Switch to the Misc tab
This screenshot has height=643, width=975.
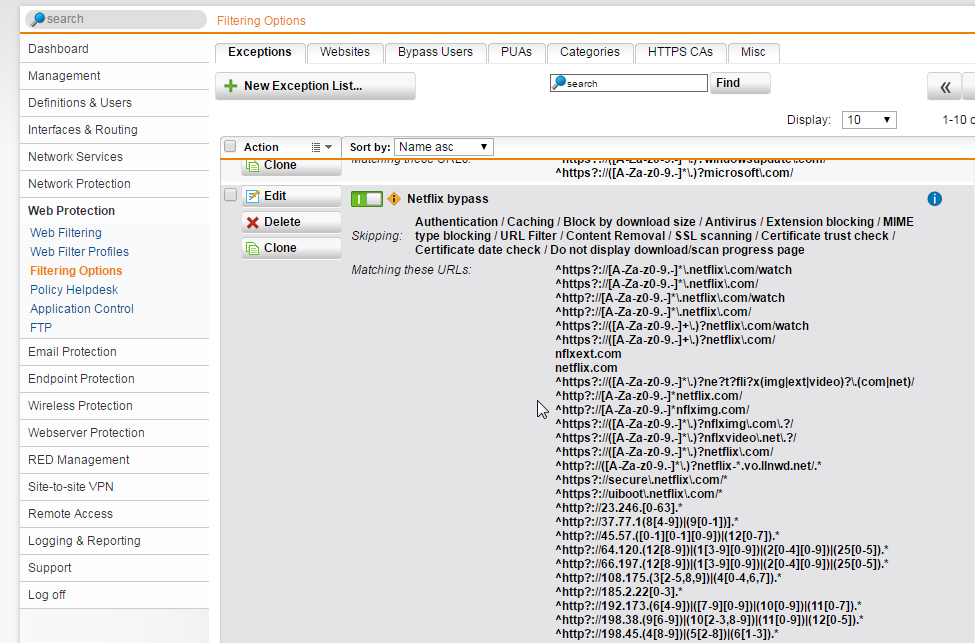coord(753,52)
